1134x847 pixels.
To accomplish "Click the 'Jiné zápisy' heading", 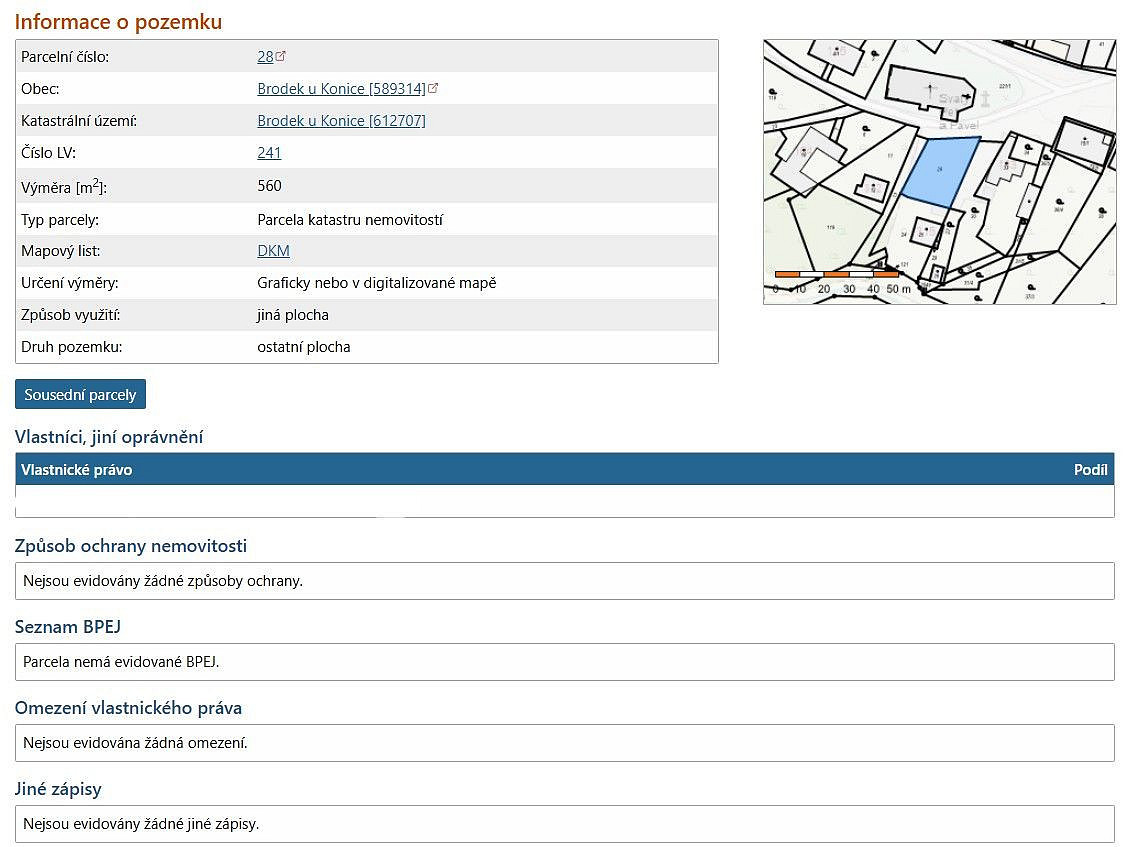I will (59, 788).
